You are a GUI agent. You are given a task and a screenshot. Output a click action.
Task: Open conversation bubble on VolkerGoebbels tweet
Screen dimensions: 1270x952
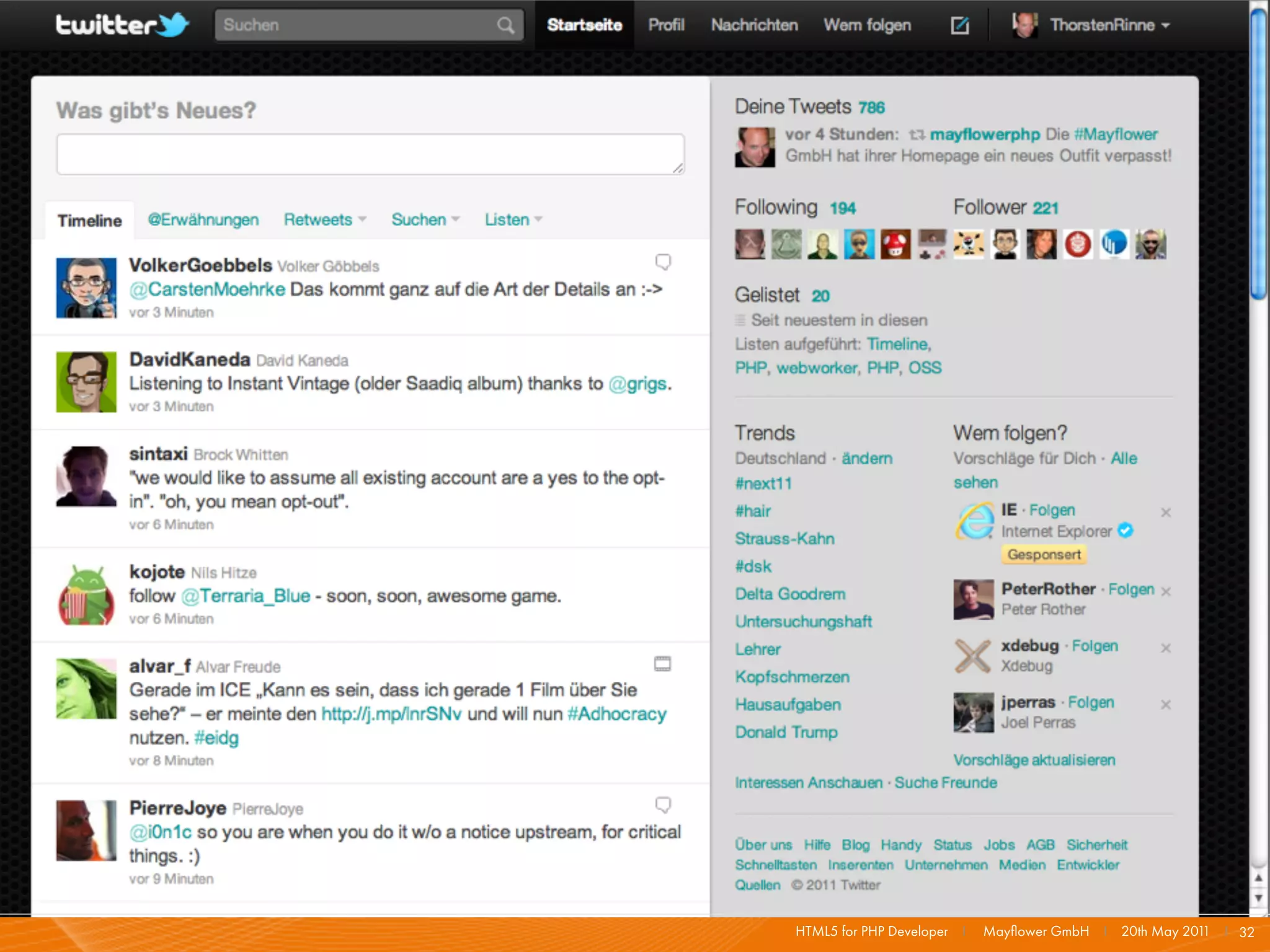coord(663,262)
